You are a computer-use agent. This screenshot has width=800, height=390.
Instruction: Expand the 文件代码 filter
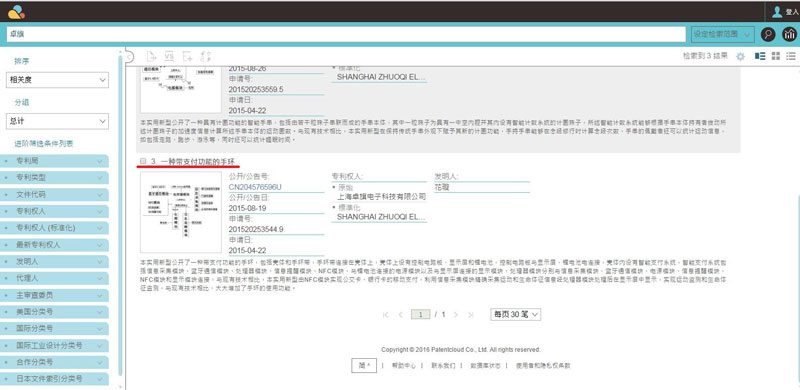55,194
